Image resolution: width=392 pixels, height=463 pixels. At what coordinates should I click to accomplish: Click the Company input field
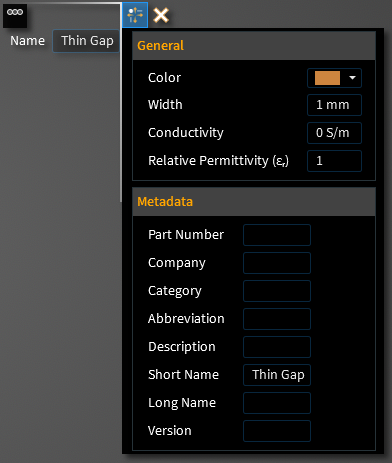click(x=277, y=263)
